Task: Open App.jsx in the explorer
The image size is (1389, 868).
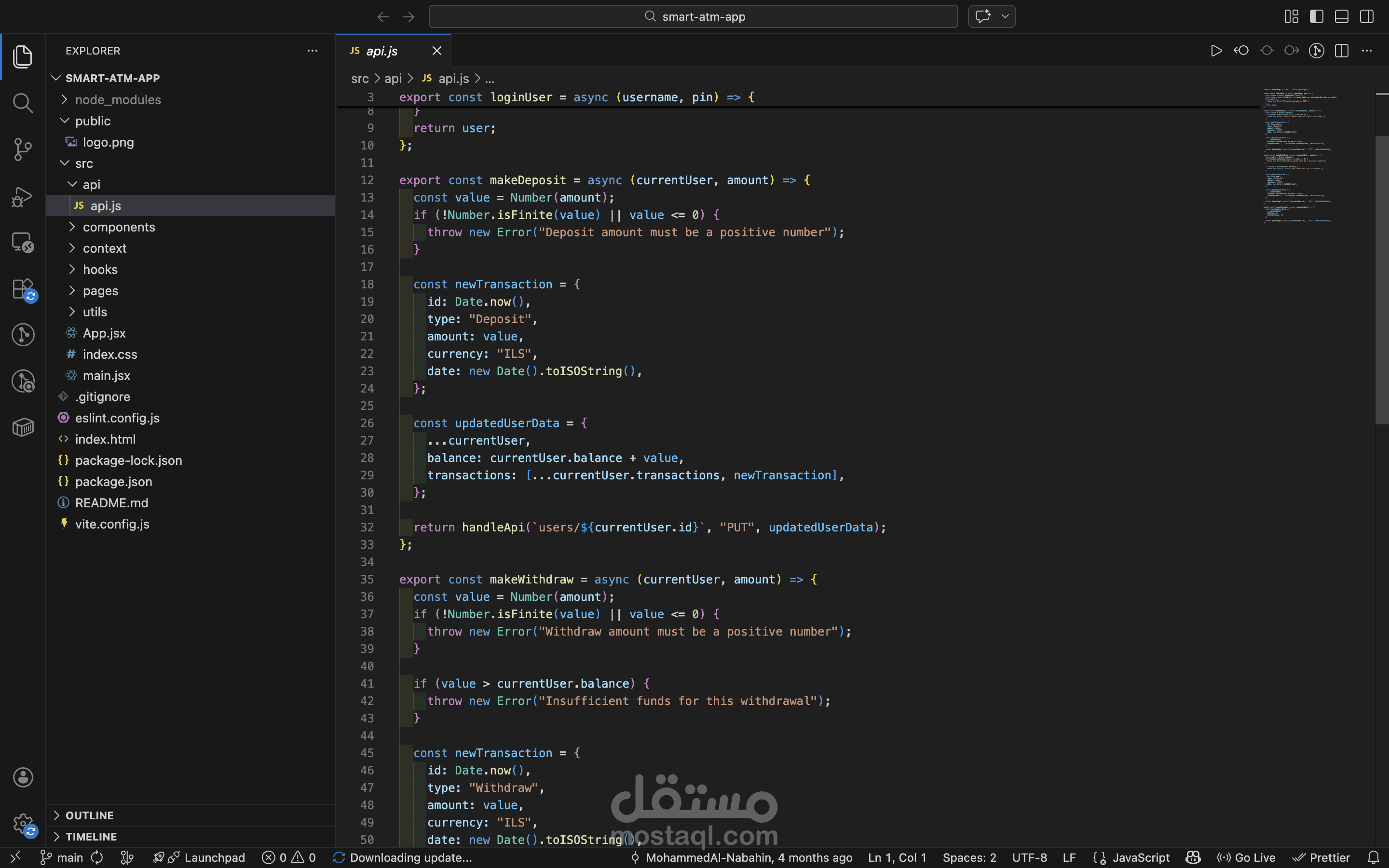Action: pyautogui.click(x=104, y=334)
